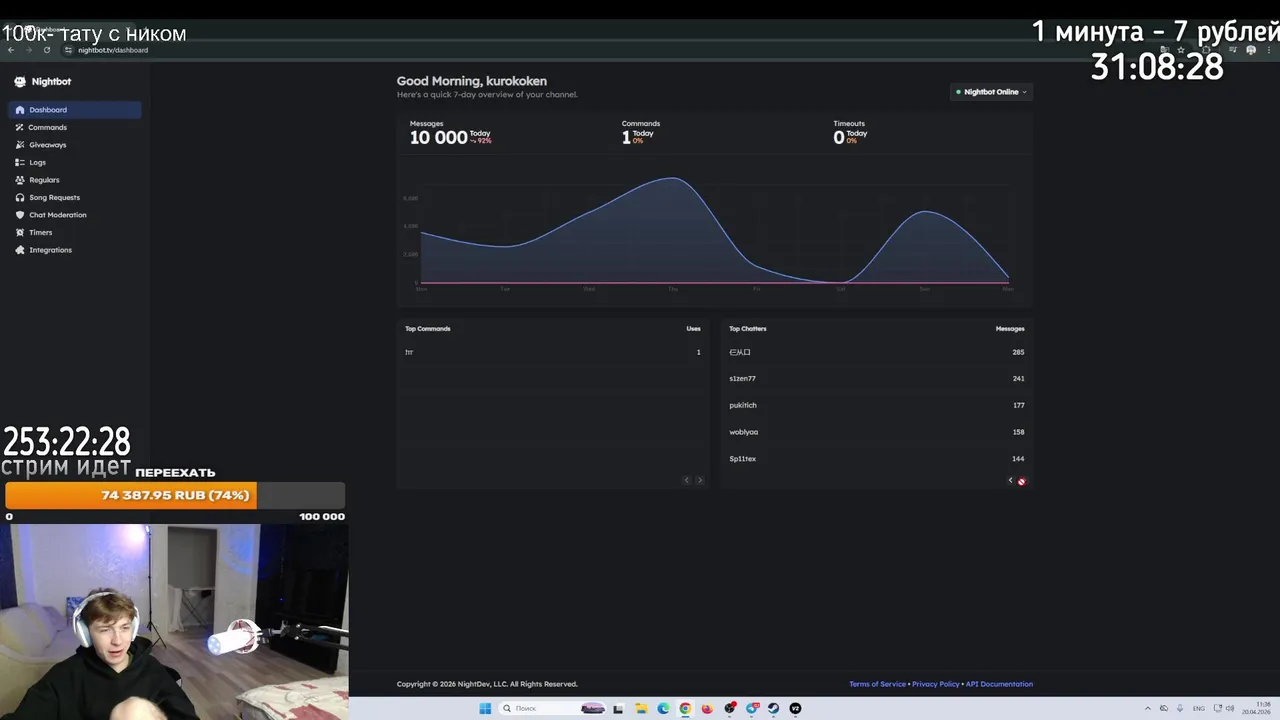
Task: Click the site info icon beside the URL
Action: click(68, 50)
